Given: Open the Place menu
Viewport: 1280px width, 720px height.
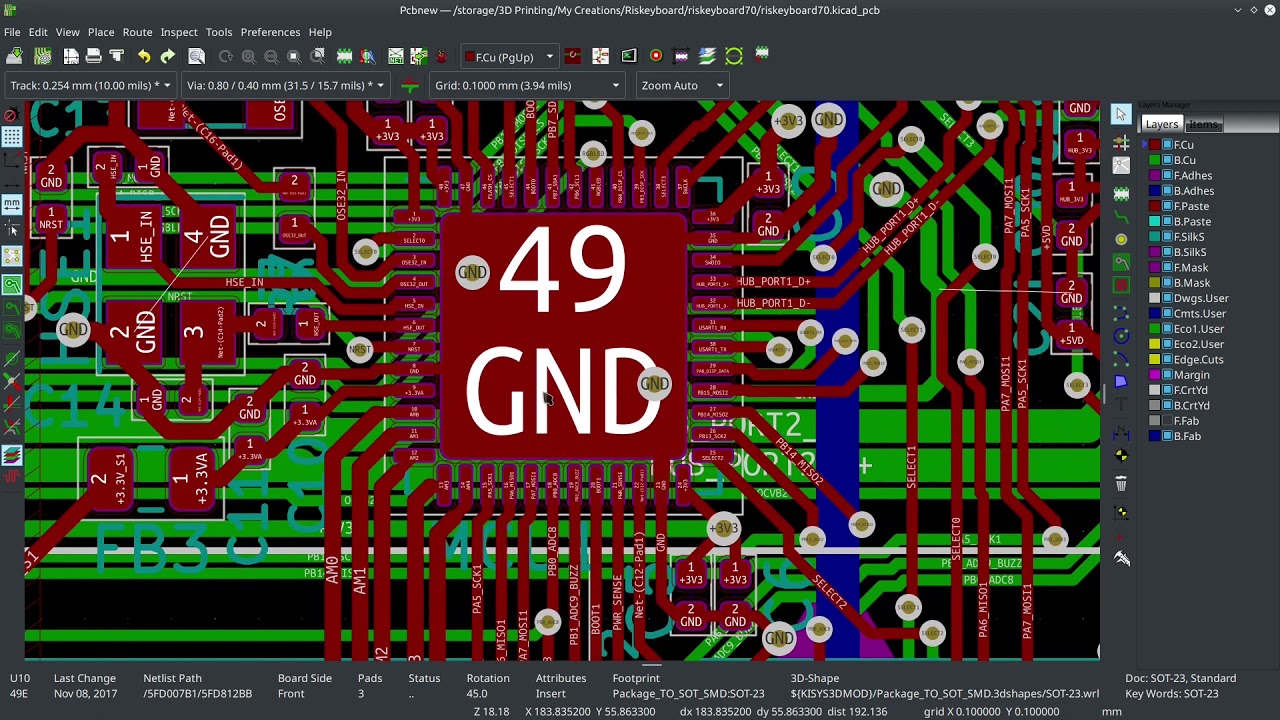Looking at the screenshot, I should tap(101, 32).
